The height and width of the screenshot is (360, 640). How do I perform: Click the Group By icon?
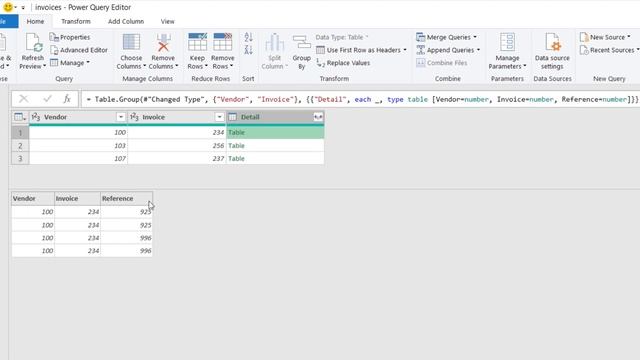pyautogui.click(x=302, y=43)
